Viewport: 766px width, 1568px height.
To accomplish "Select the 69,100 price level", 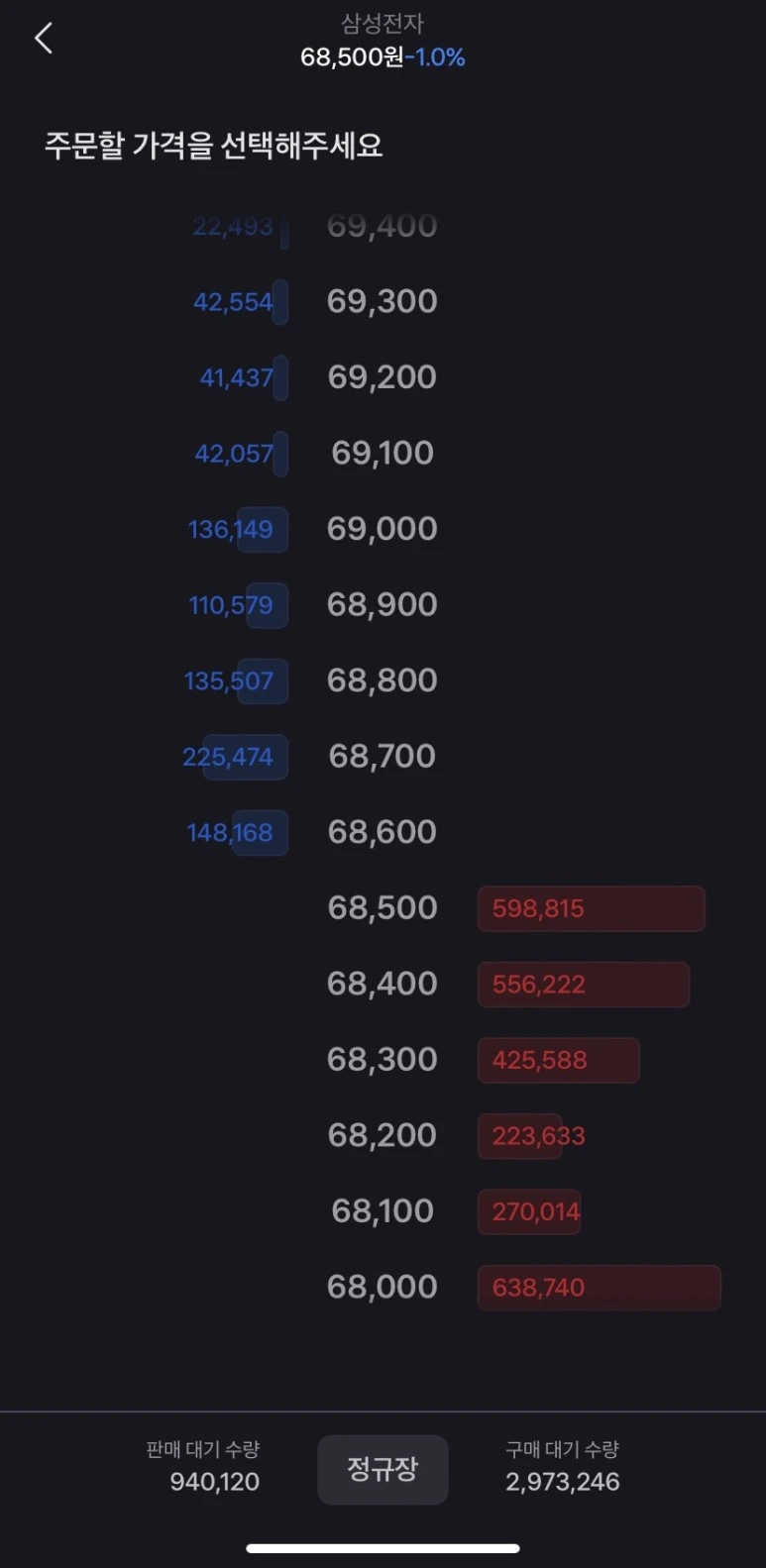I will coord(383,453).
